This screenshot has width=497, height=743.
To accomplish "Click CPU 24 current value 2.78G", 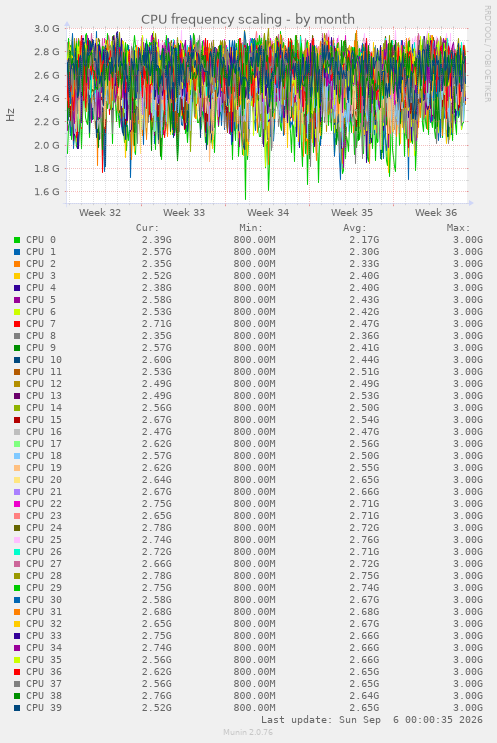I will [157, 528].
